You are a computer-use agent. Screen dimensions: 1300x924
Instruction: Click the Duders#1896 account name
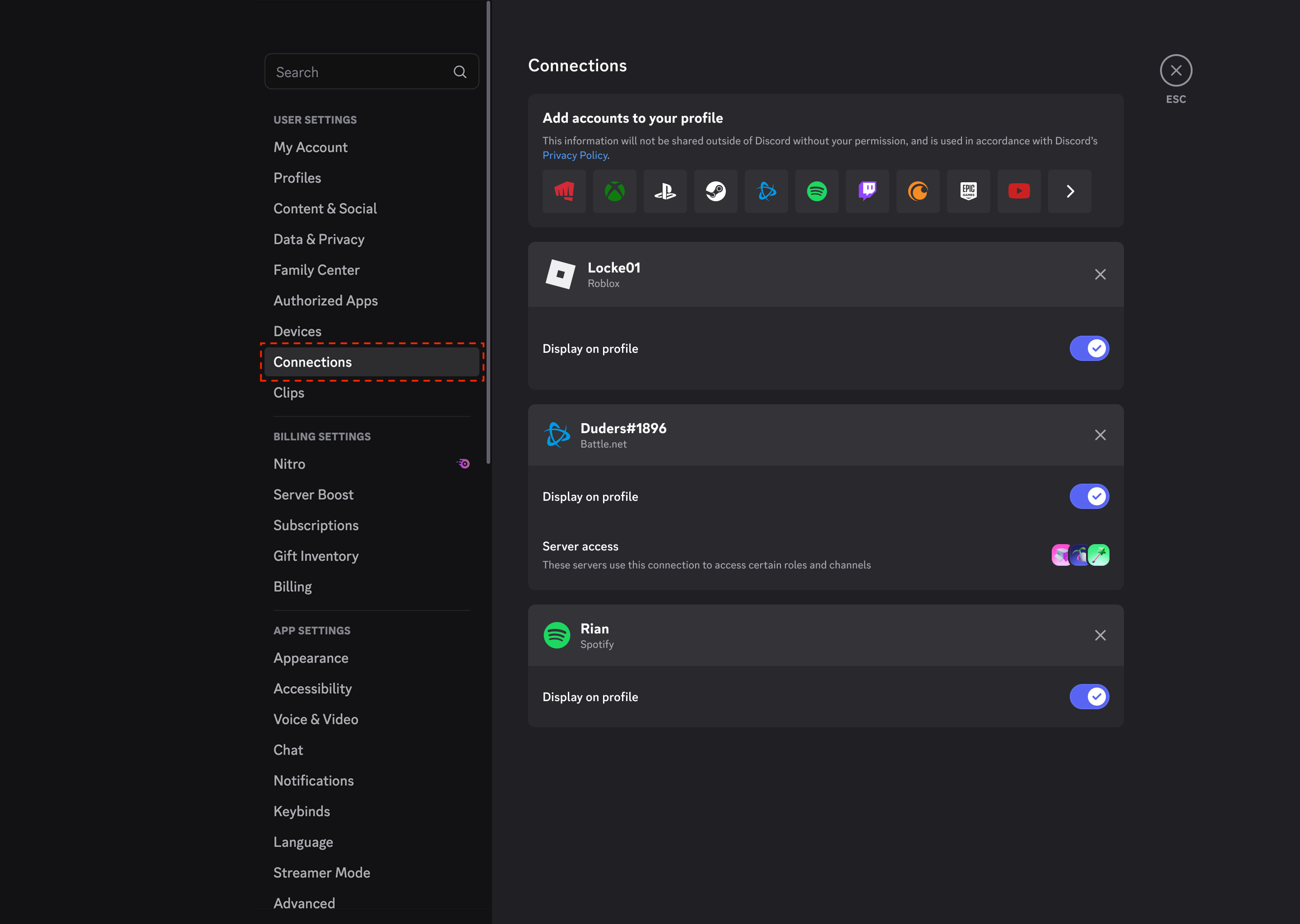[x=623, y=429]
